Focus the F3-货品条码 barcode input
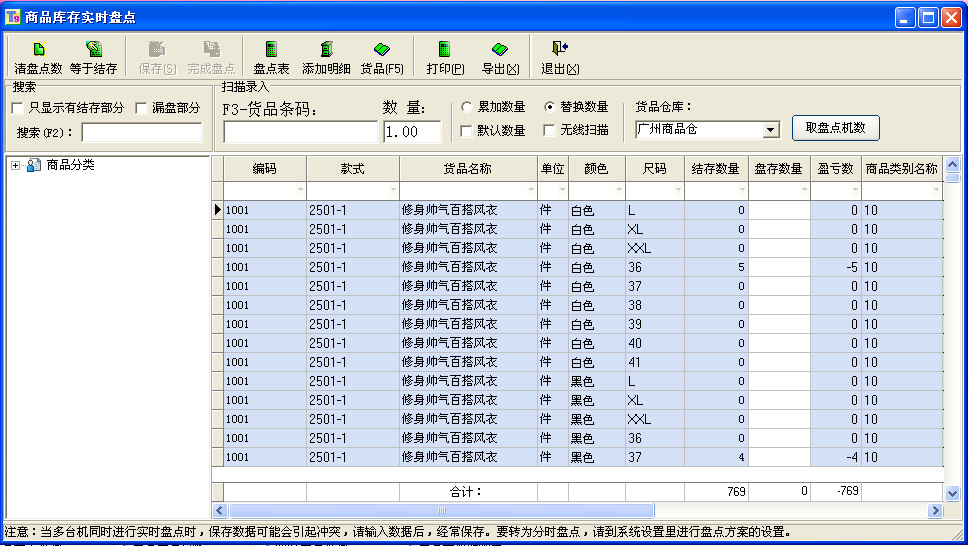The width and height of the screenshot is (968, 546). coord(301,132)
